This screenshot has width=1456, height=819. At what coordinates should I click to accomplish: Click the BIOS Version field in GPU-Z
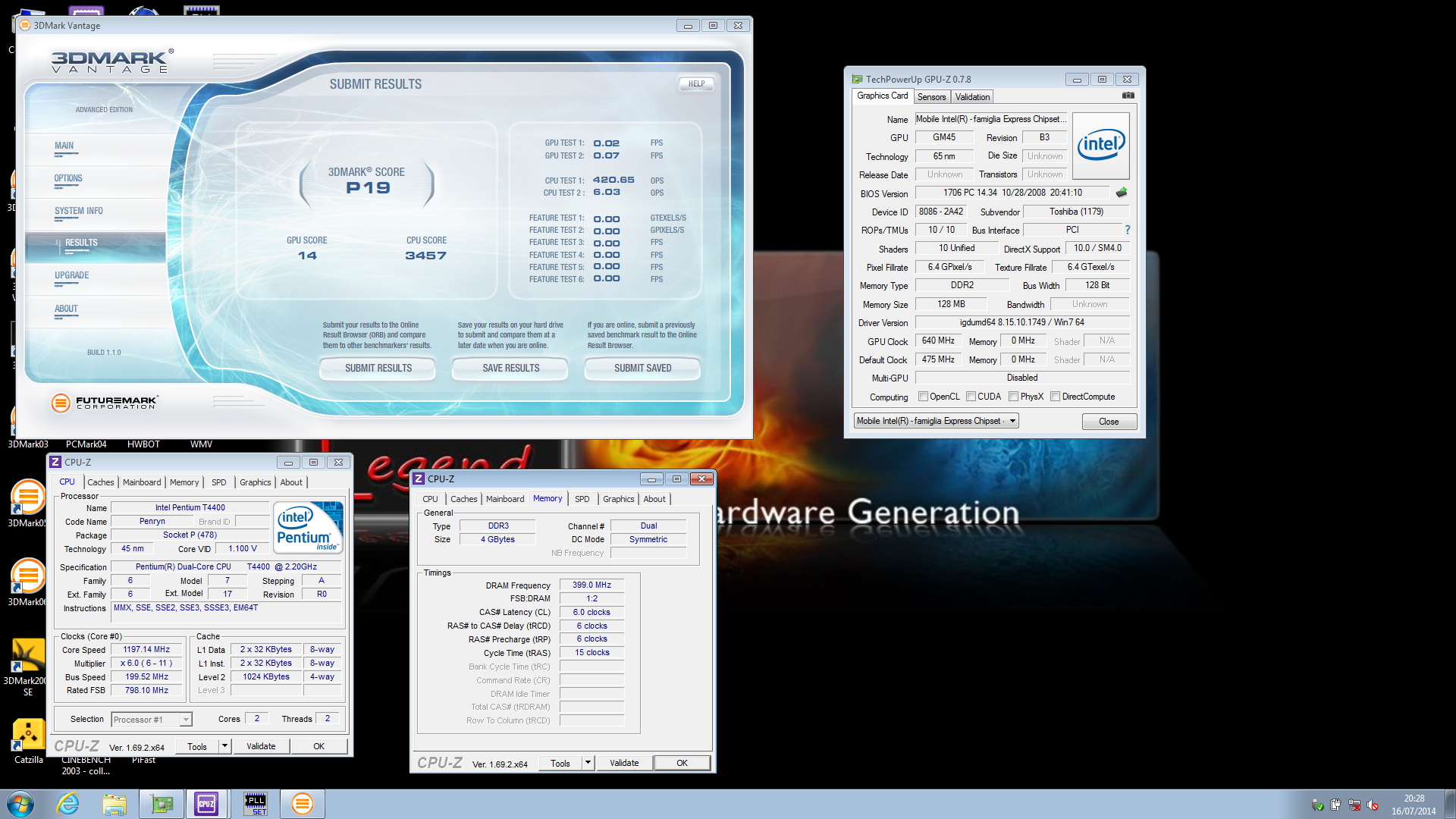(x=1012, y=193)
